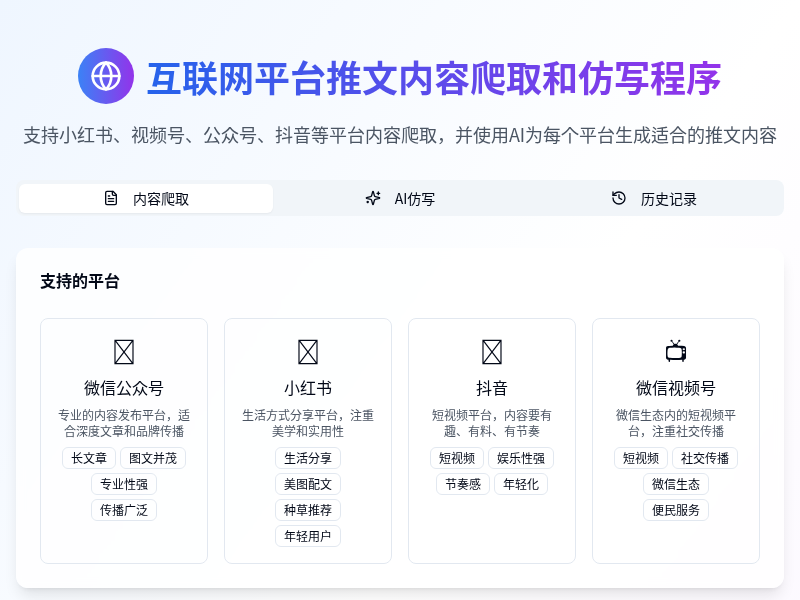This screenshot has height=600, width=800.
Task: Click 小红书 description 生活方式分享平台
Action: [308, 423]
